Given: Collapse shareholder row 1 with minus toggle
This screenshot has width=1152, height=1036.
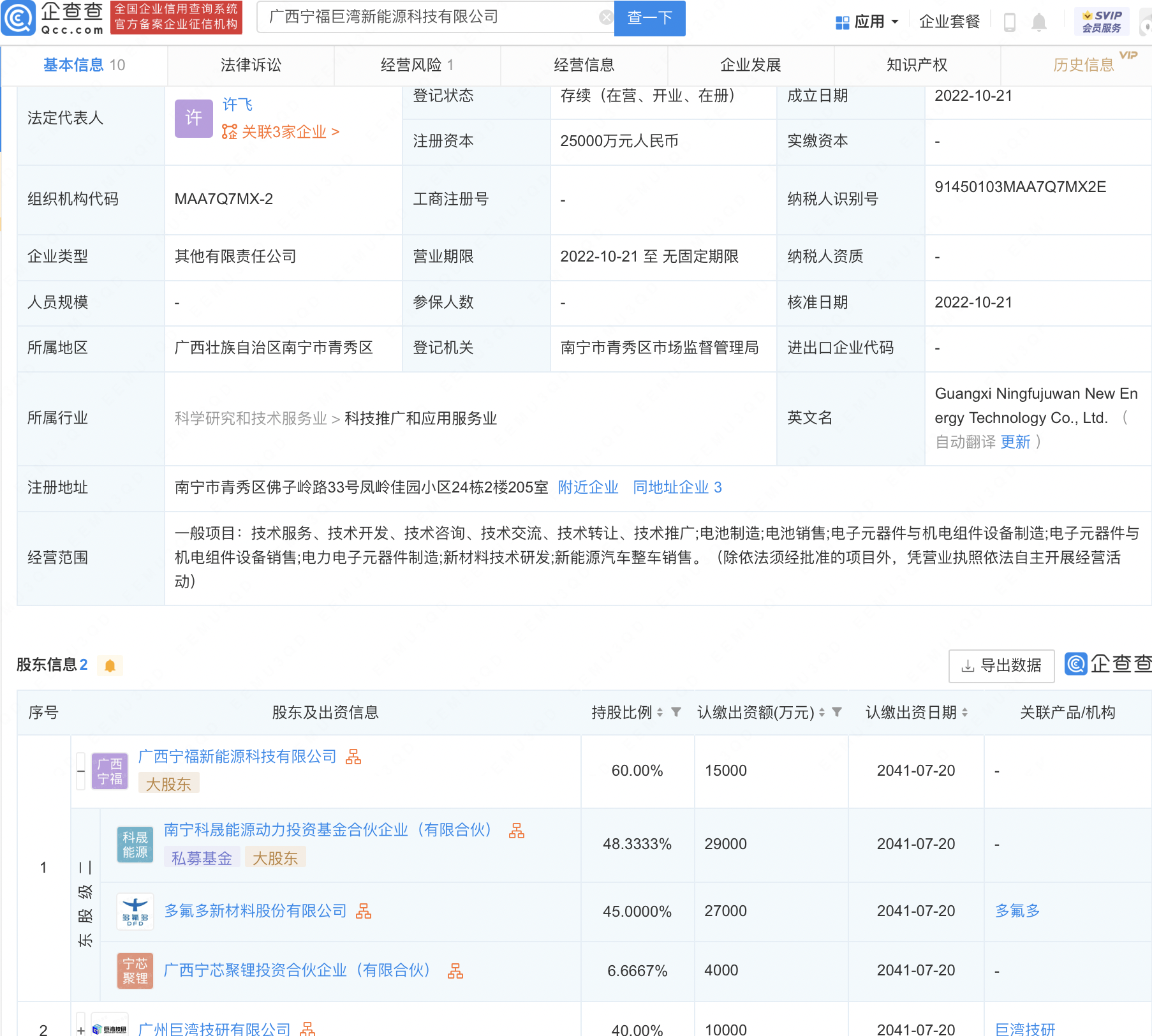Looking at the screenshot, I should point(81,771).
